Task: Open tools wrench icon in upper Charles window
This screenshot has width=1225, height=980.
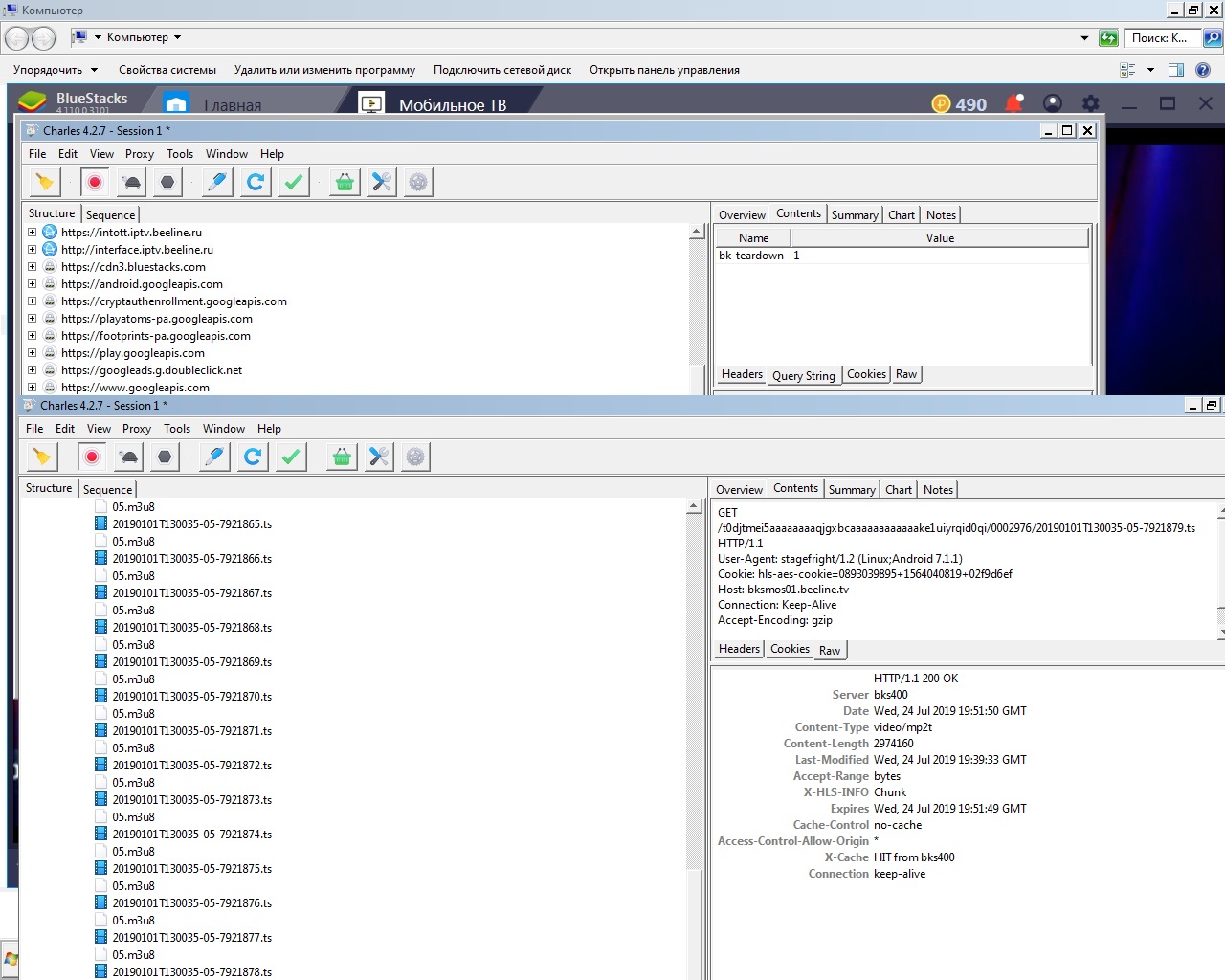Action: [382, 182]
